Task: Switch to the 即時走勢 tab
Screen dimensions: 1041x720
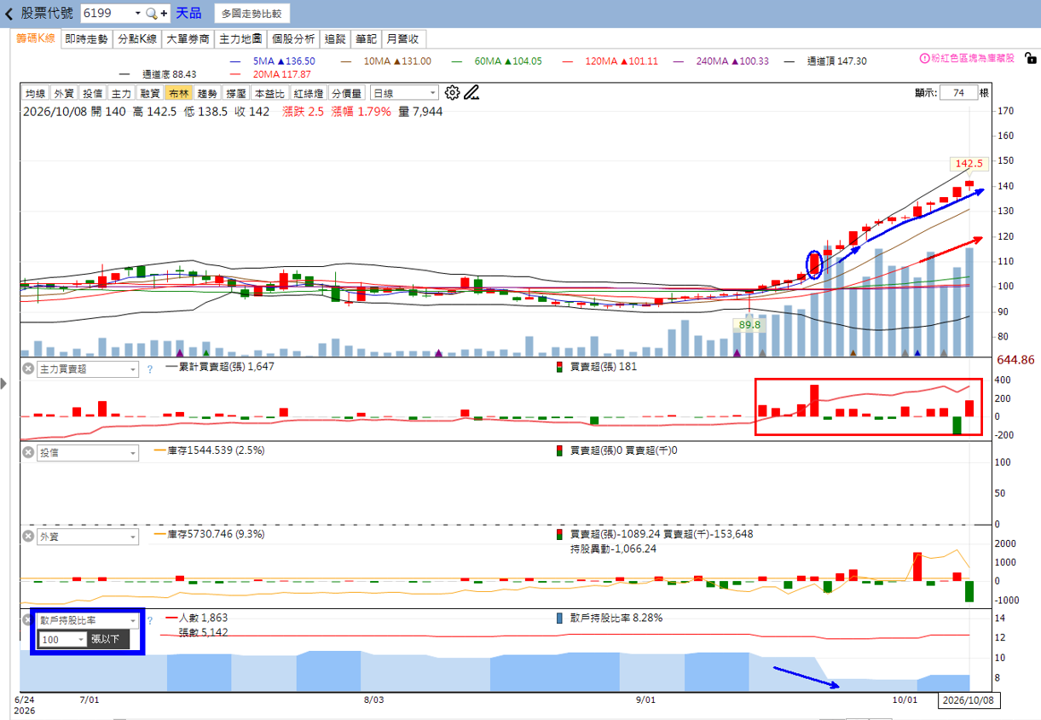Action: point(86,39)
